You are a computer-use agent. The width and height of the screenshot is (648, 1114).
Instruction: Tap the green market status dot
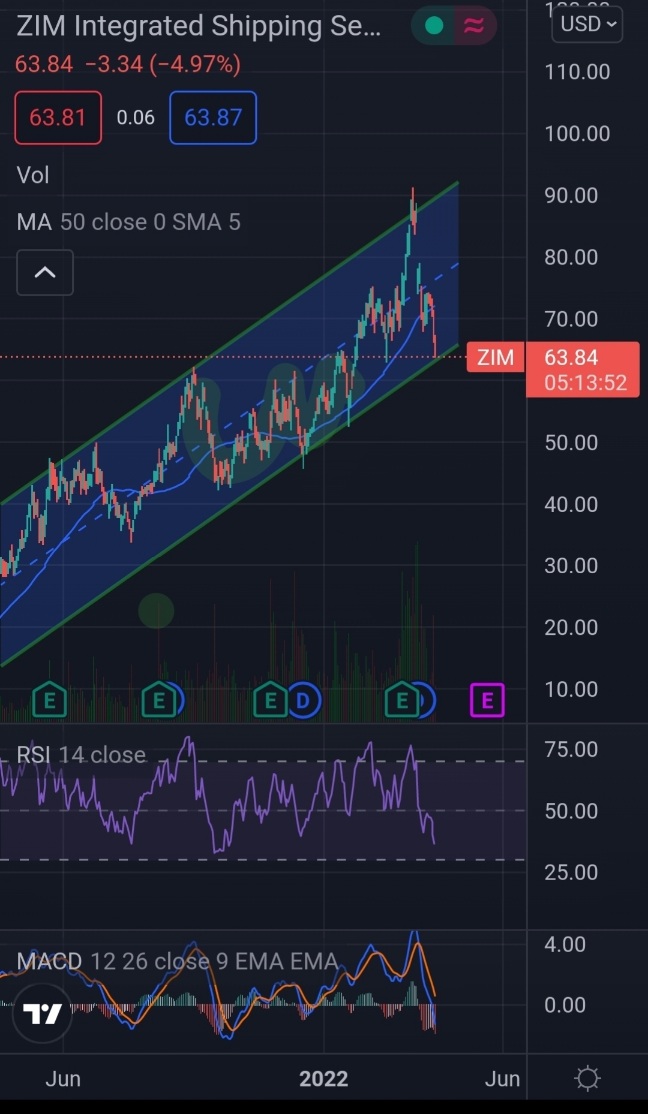pyautogui.click(x=434, y=26)
